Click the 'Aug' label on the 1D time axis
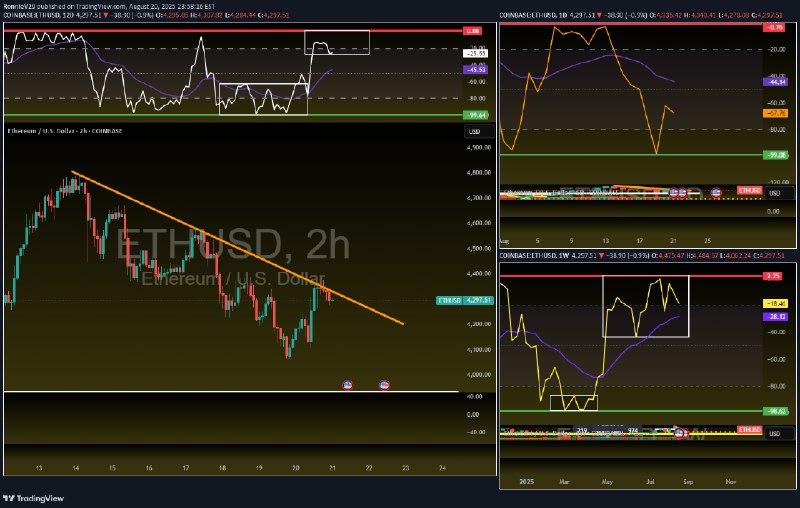This screenshot has height=508, width=800. (x=504, y=241)
